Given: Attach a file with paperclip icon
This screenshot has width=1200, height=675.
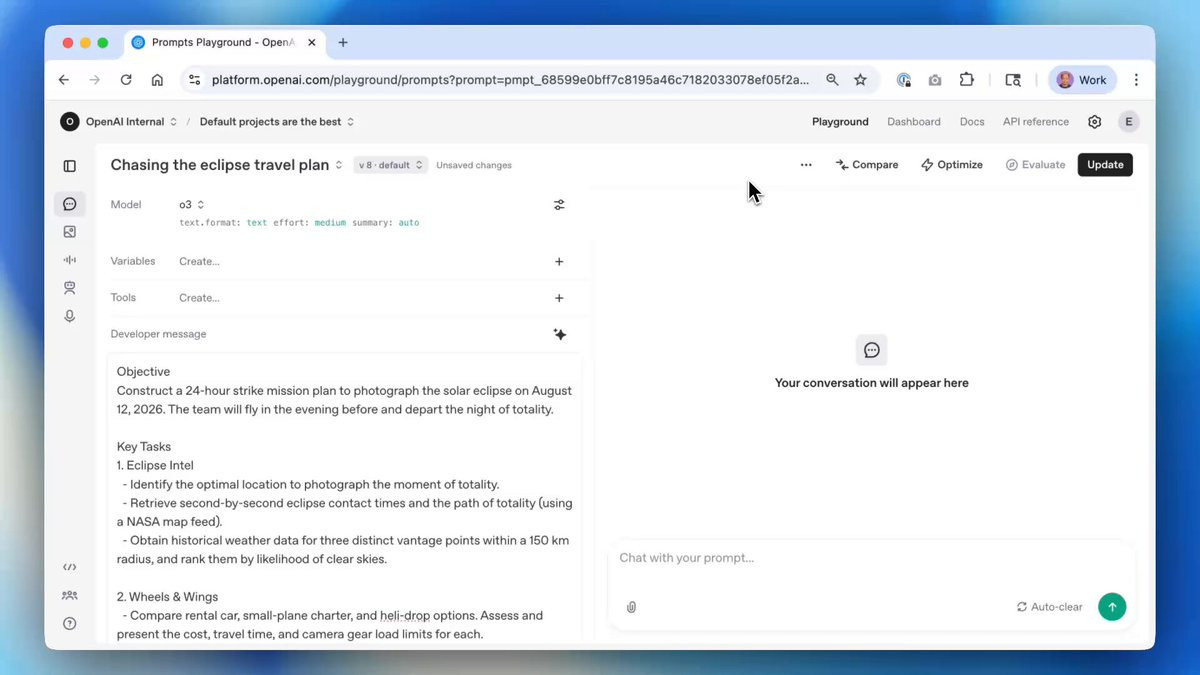Looking at the screenshot, I should (632, 607).
